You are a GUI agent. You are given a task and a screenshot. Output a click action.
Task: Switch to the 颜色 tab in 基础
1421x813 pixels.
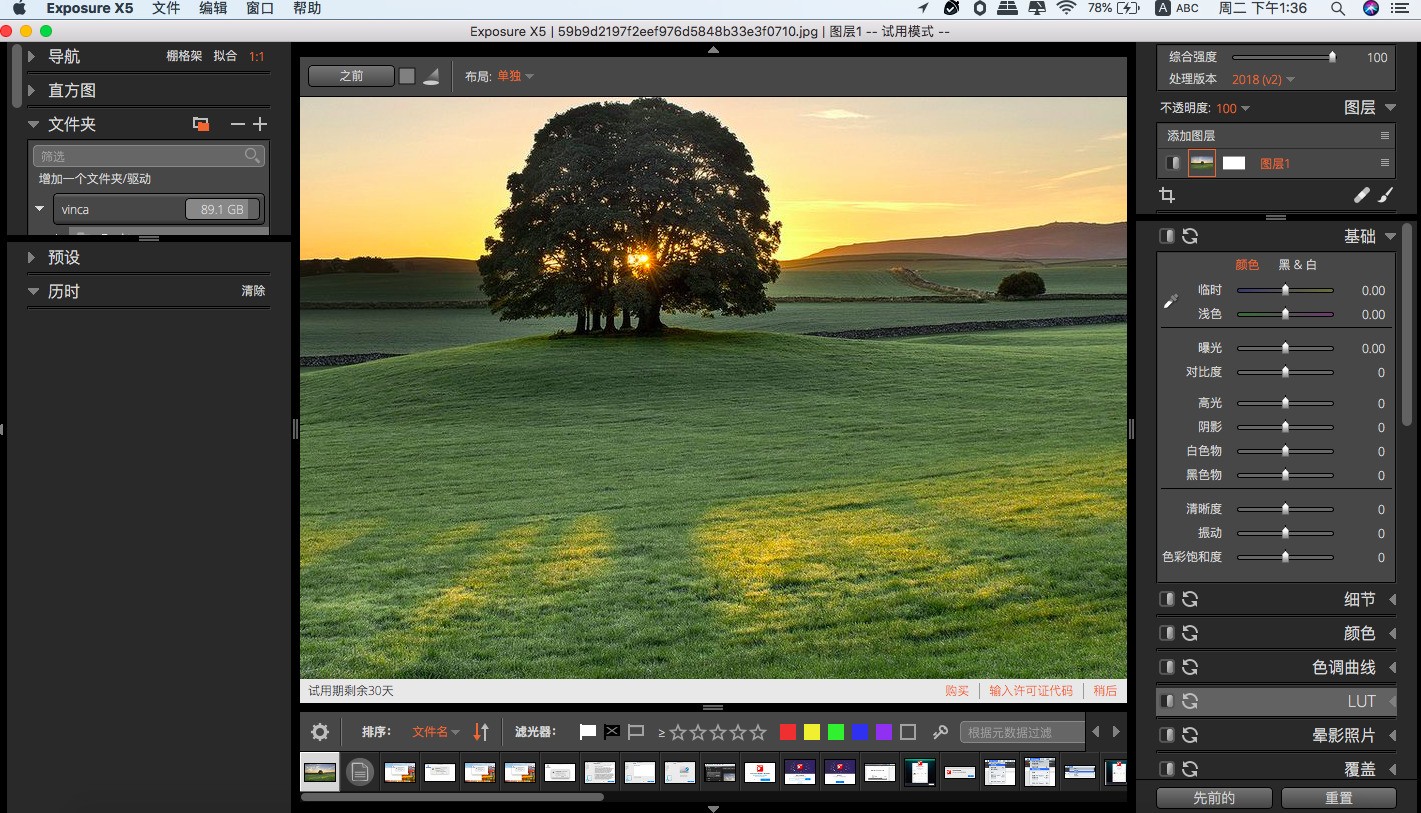[1247, 265]
